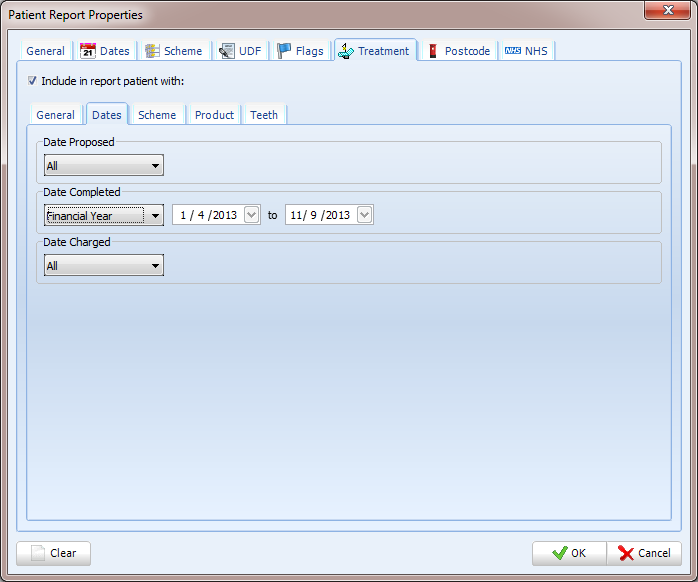Click the Clear button
The width and height of the screenshot is (698, 582).
point(53,554)
